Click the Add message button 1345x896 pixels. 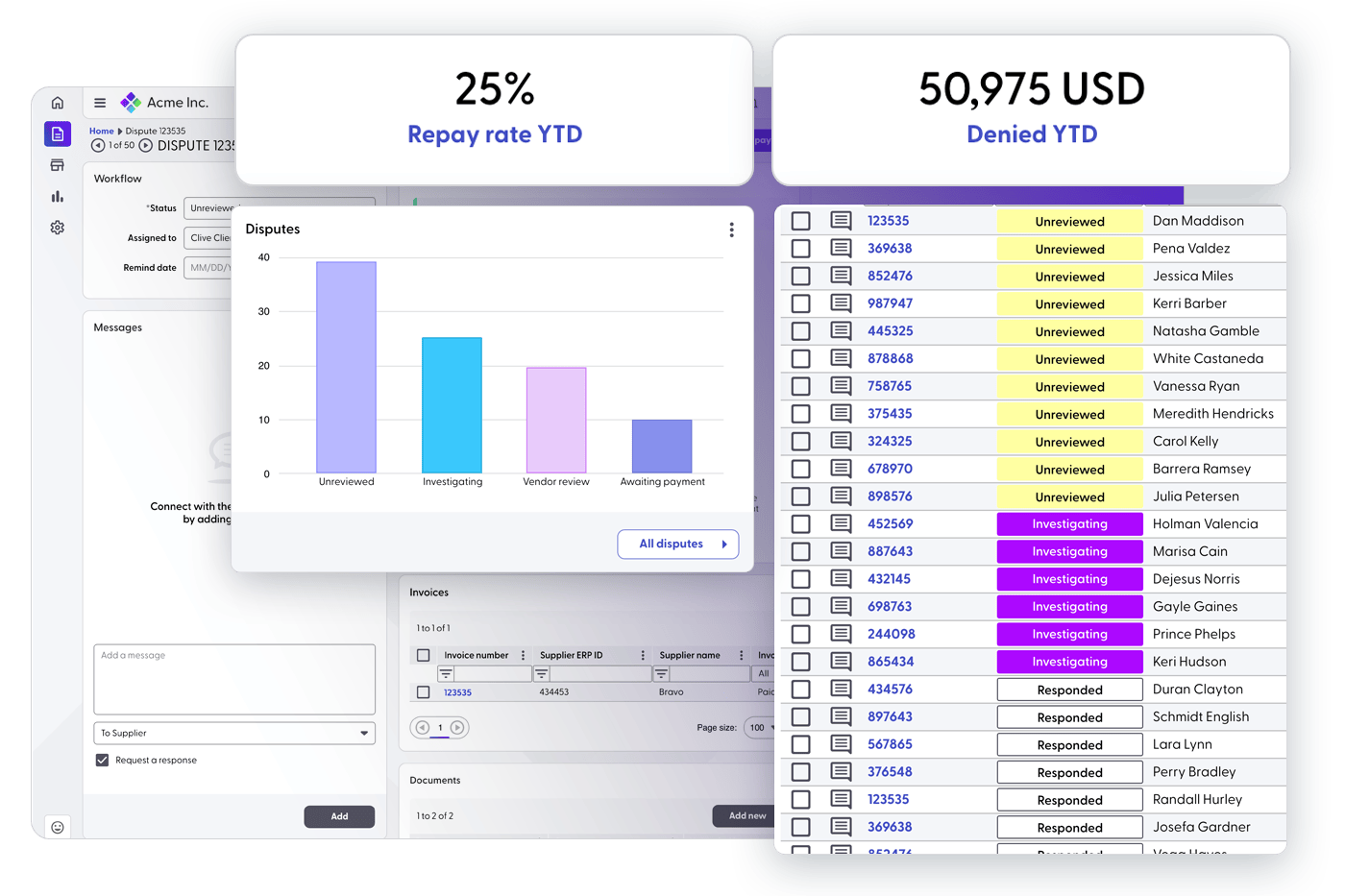(x=339, y=816)
